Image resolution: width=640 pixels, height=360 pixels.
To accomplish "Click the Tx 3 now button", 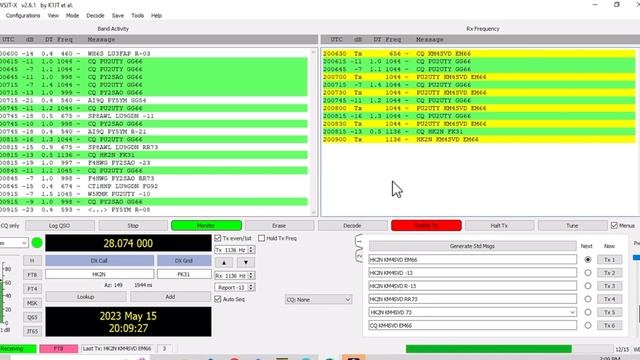I will click(609, 286).
